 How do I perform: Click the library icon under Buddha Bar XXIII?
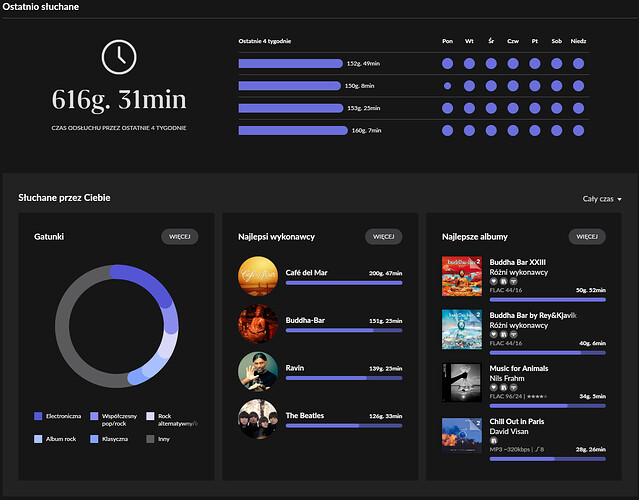coord(504,281)
